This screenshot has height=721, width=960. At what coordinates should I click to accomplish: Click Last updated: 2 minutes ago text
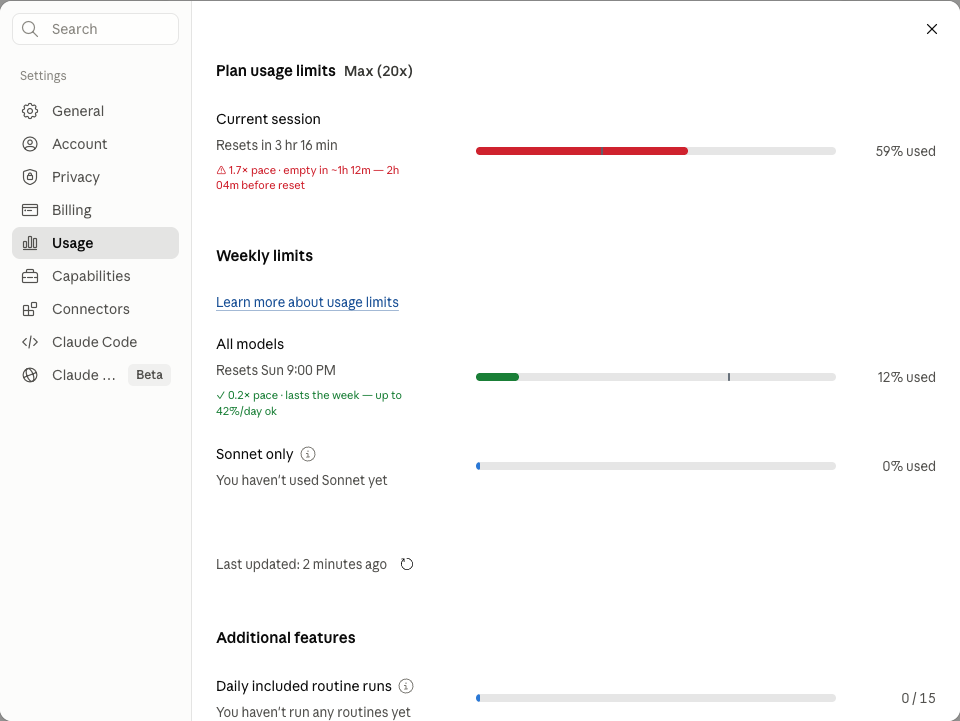point(301,564)
